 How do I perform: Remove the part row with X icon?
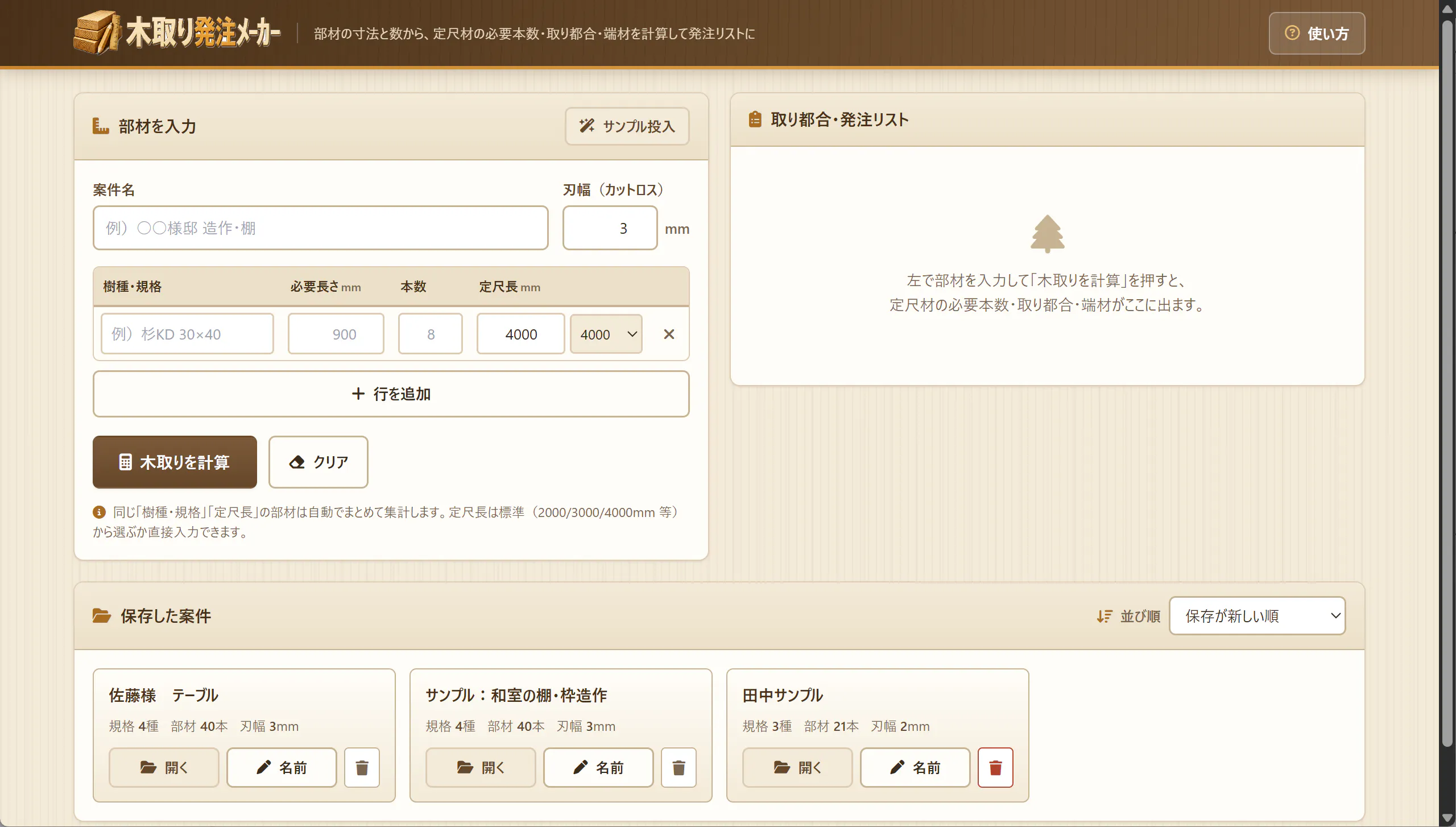[x=669, y=334]
